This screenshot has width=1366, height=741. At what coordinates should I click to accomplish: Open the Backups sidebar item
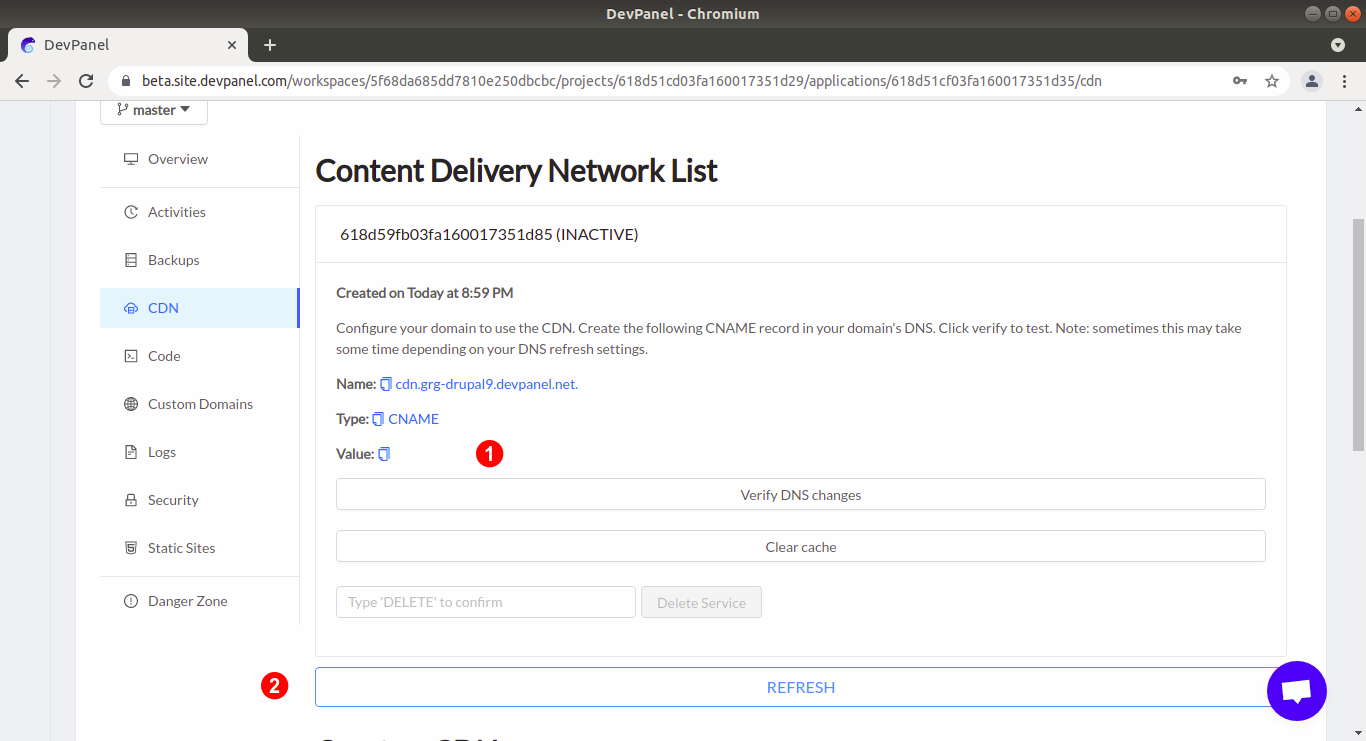coord(173,260)
